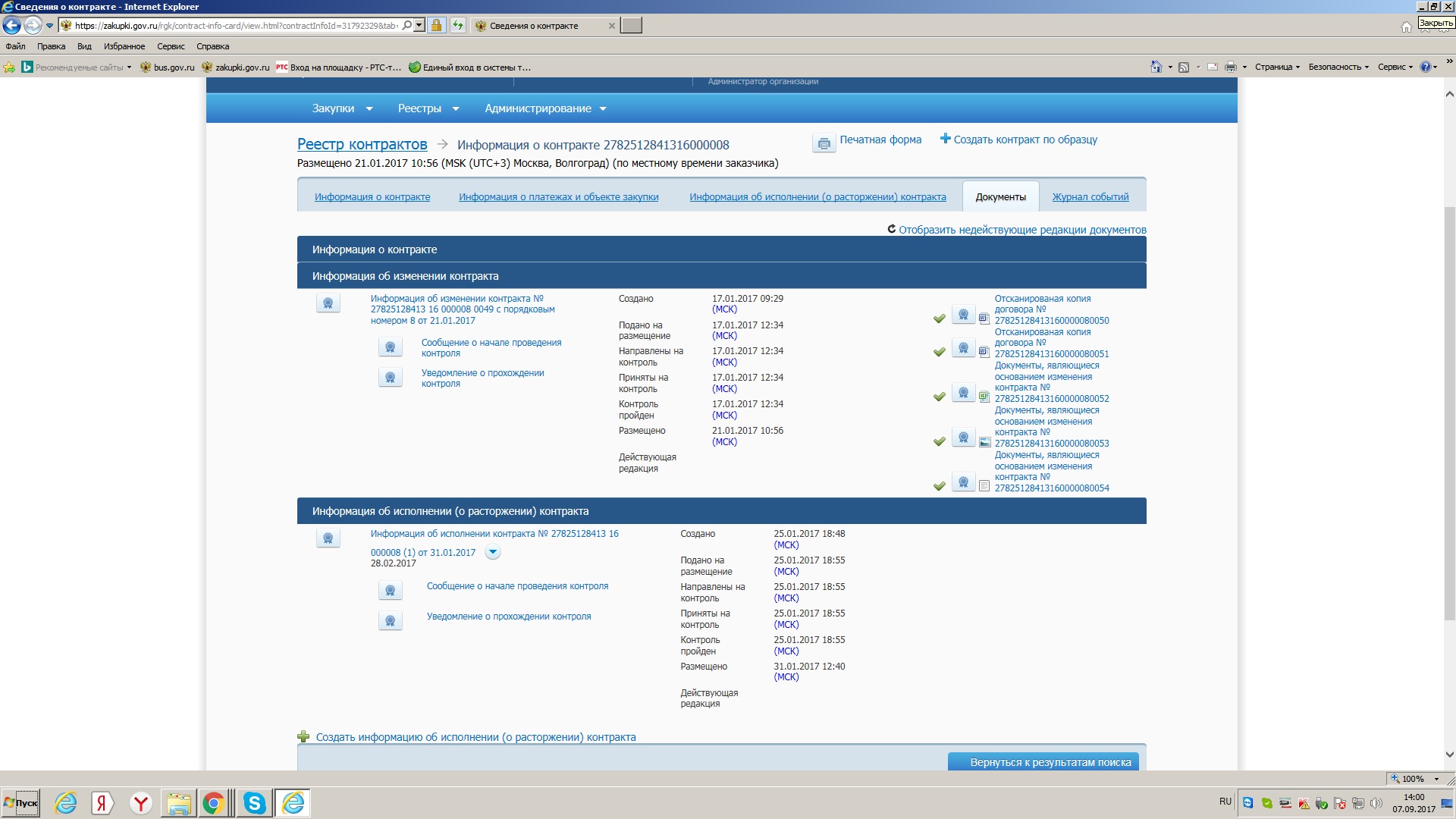Click signature icon beside contract change information
Screen dimensions: 1456x819
click(328, 303)
